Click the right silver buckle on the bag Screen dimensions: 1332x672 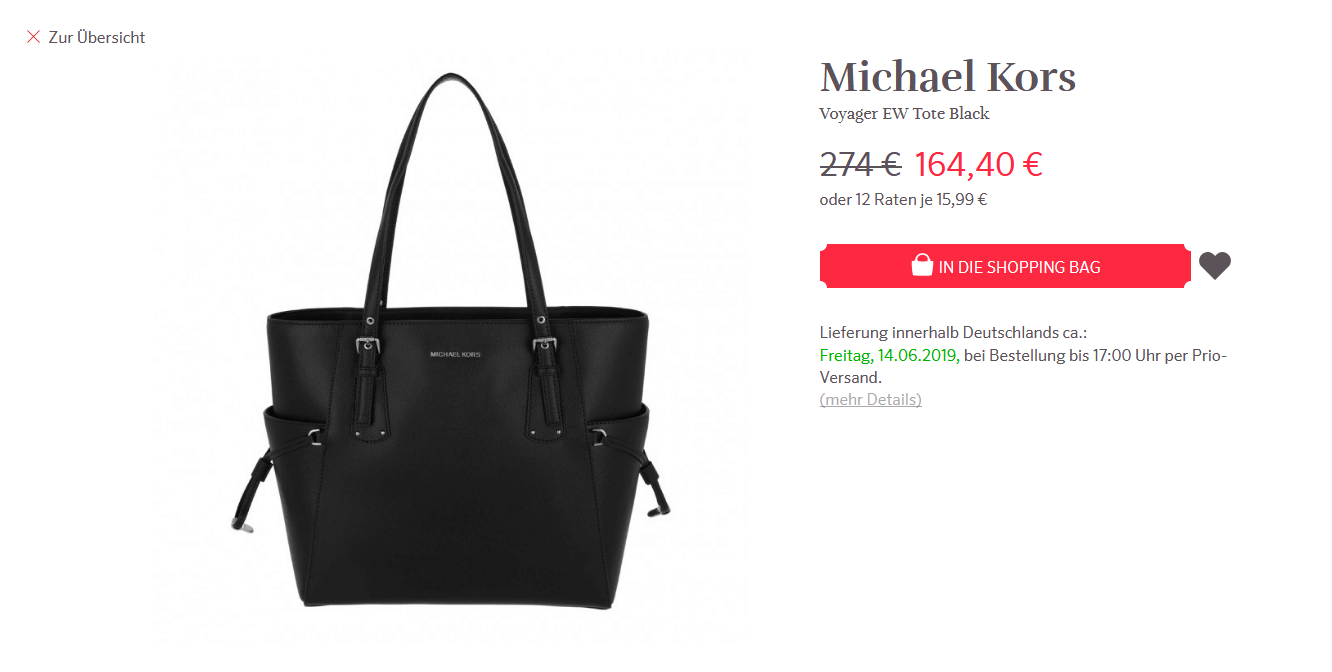click(x=545, y=347)
